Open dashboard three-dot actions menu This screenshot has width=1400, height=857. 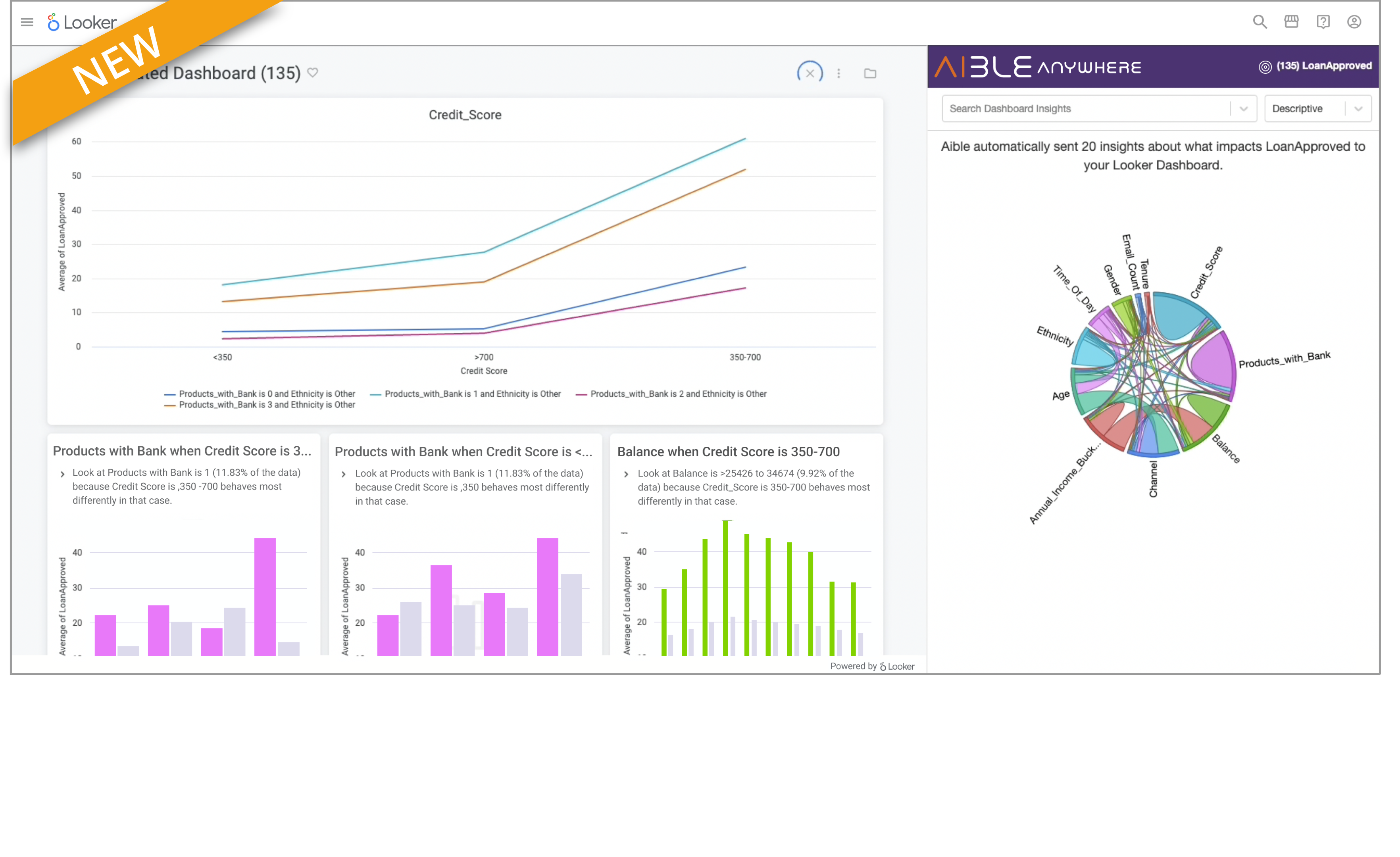click(x=838, y=73)
